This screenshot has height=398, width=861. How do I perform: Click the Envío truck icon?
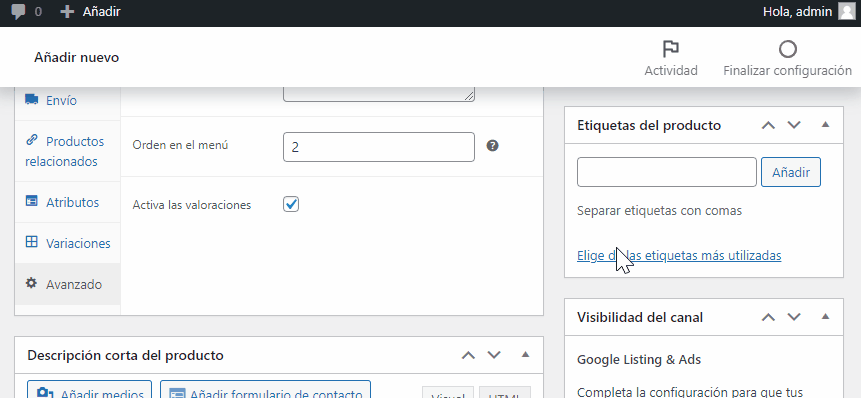[32, 99]
